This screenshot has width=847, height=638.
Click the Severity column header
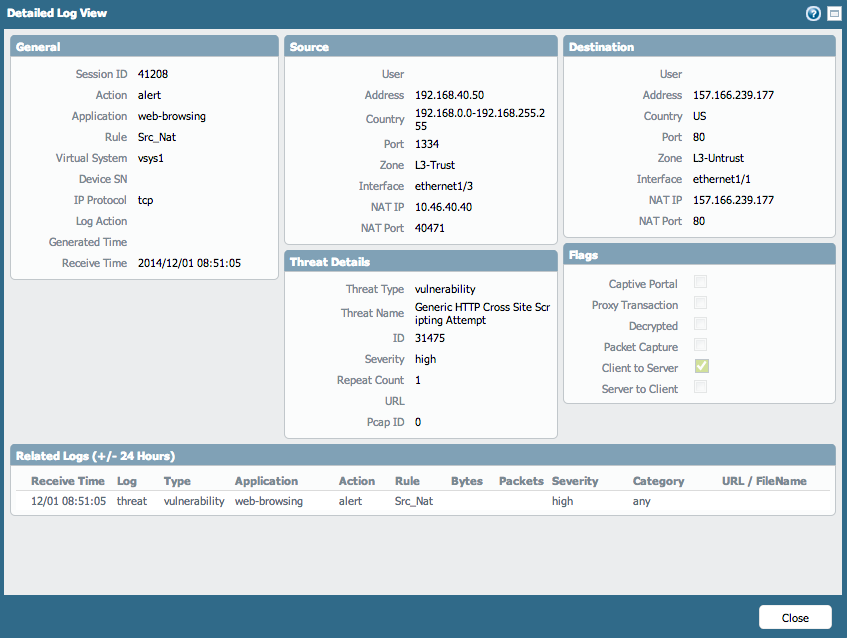pyautogui.click(x=575, y=481)
